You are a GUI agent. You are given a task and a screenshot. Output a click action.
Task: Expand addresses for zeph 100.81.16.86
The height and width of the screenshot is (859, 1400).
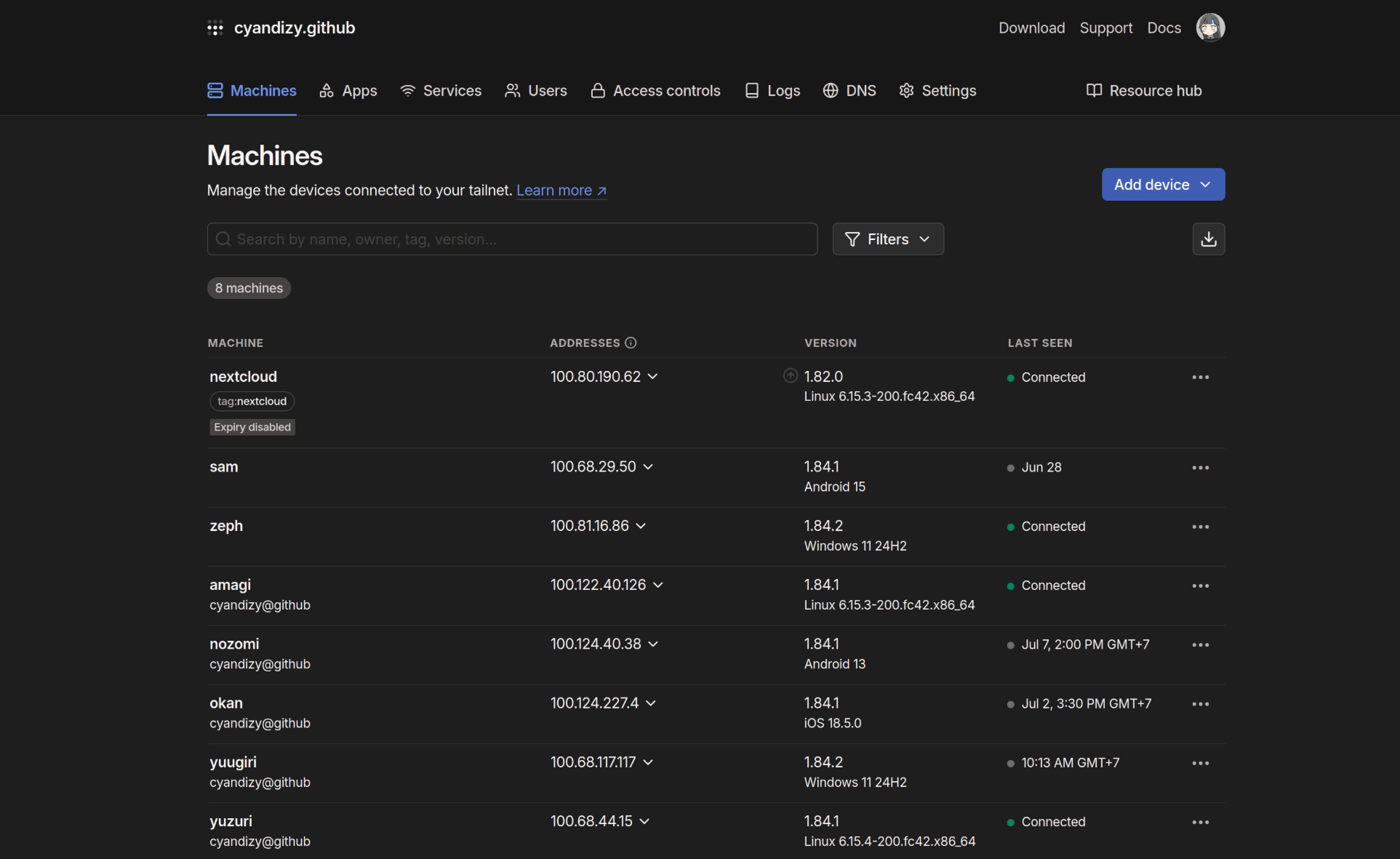(640, 526)
